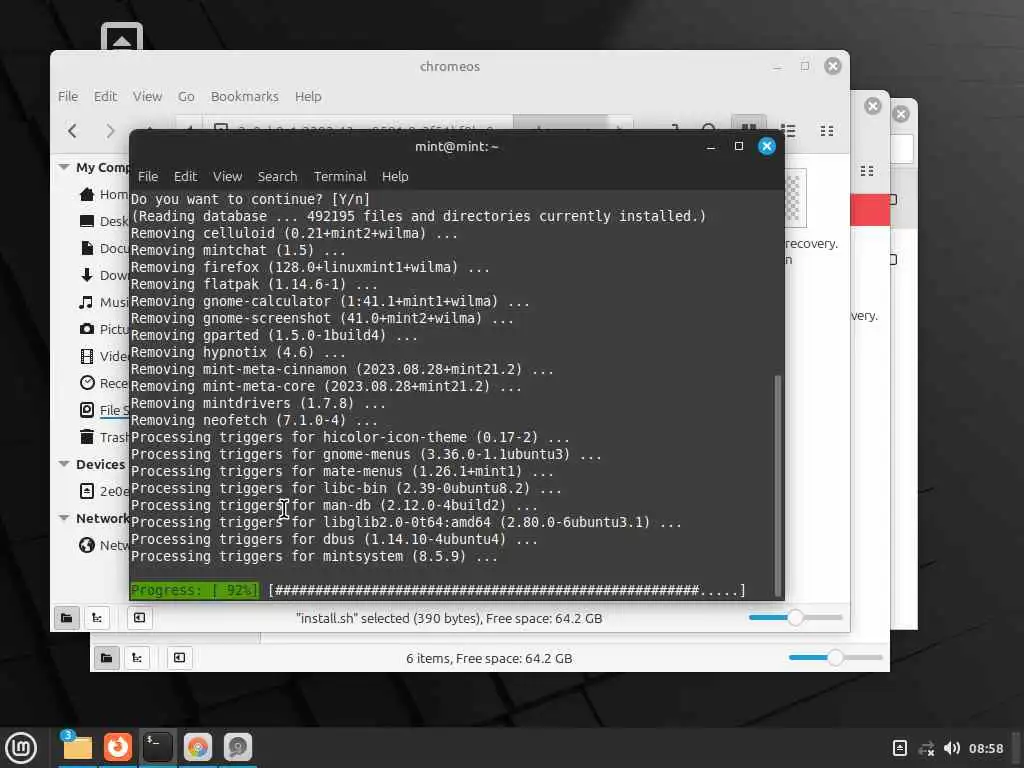The width and height of the screenshot is (1024, 768).
Task: Open the Network globe sidebar icon
Action: (x=87, y=545)
